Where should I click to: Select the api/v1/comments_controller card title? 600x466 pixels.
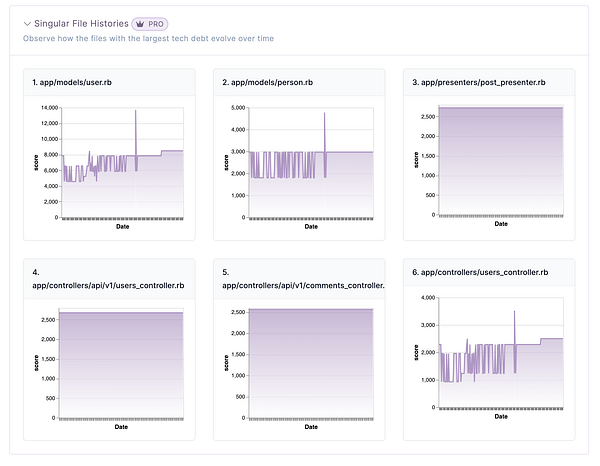tap(303, 285)
